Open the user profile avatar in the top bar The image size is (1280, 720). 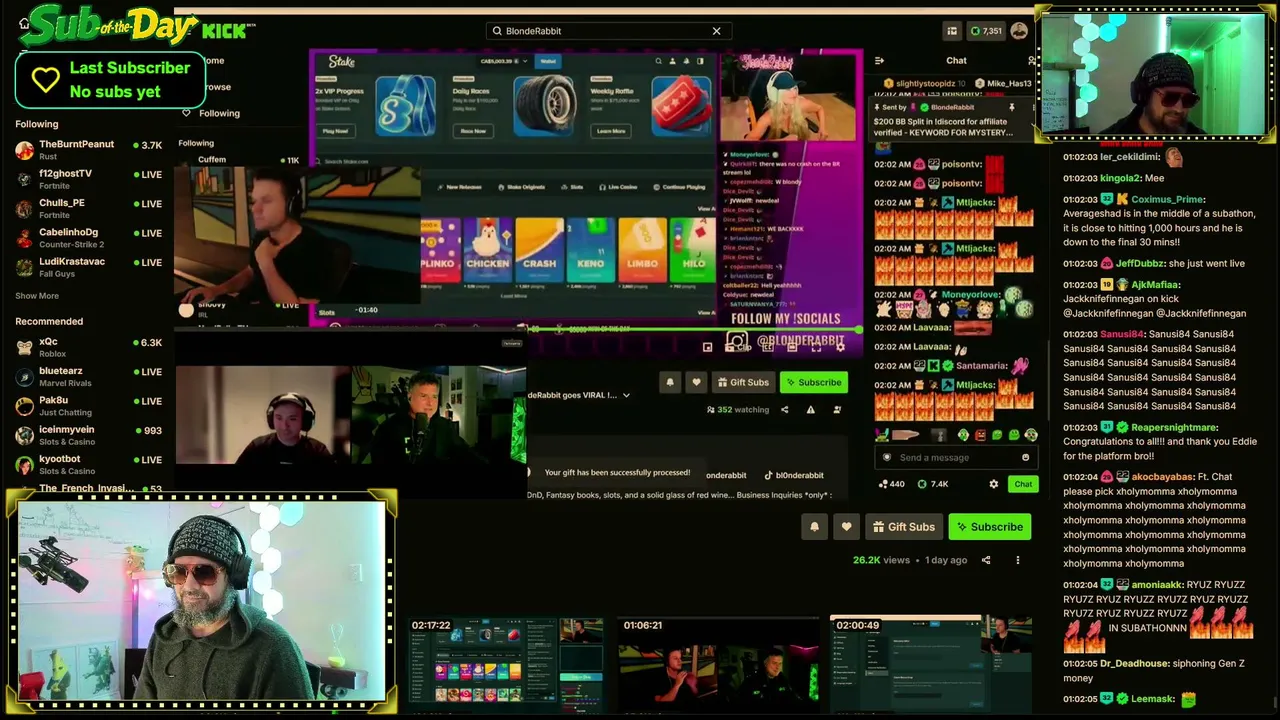pos(1019,31)
